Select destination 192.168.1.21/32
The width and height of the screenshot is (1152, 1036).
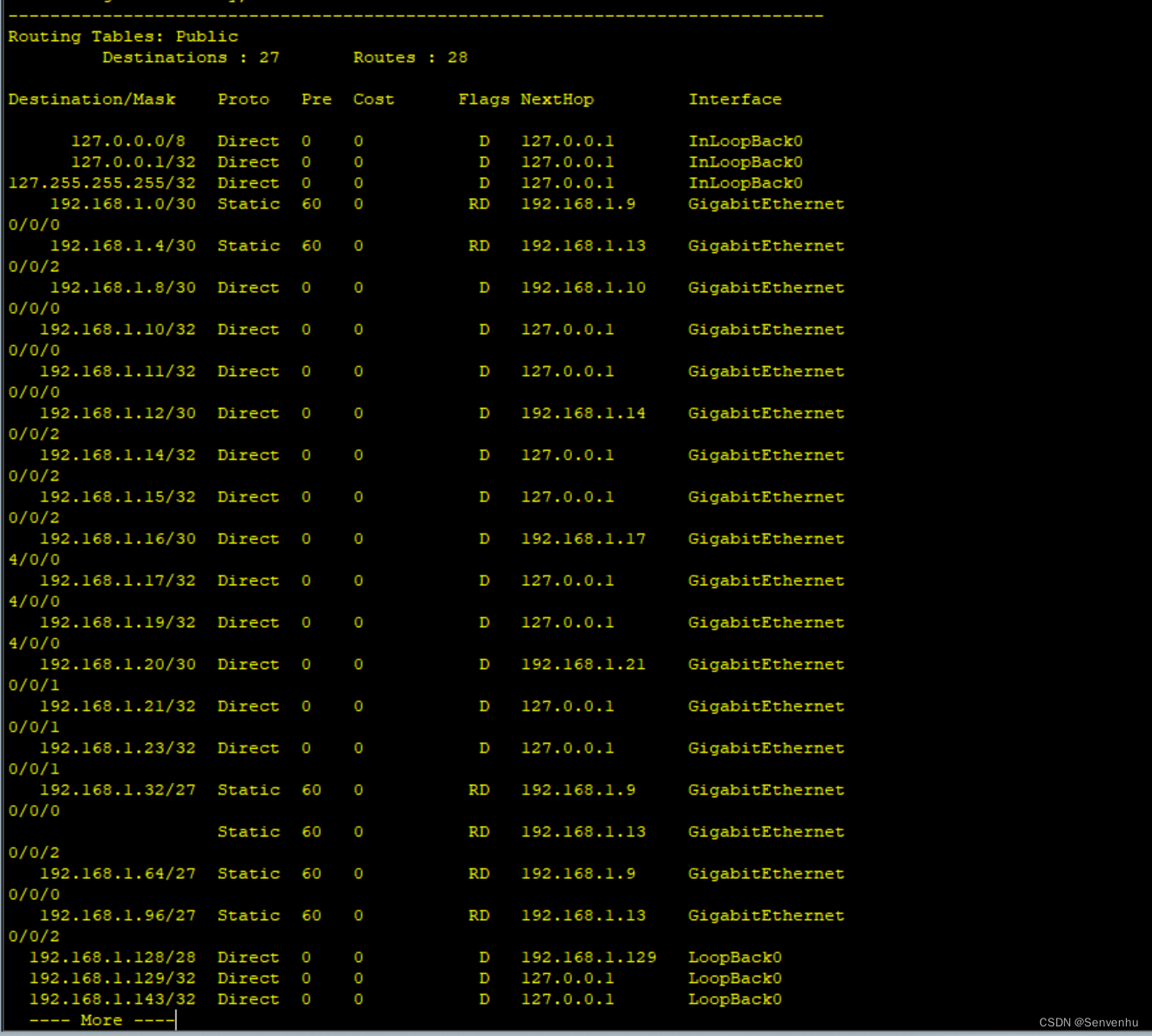[118, 706]
